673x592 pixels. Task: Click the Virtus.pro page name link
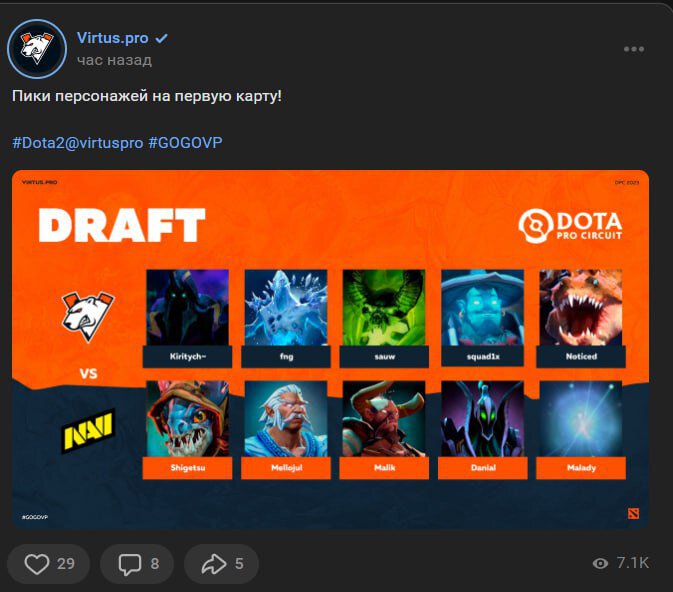tap(112, 38)
